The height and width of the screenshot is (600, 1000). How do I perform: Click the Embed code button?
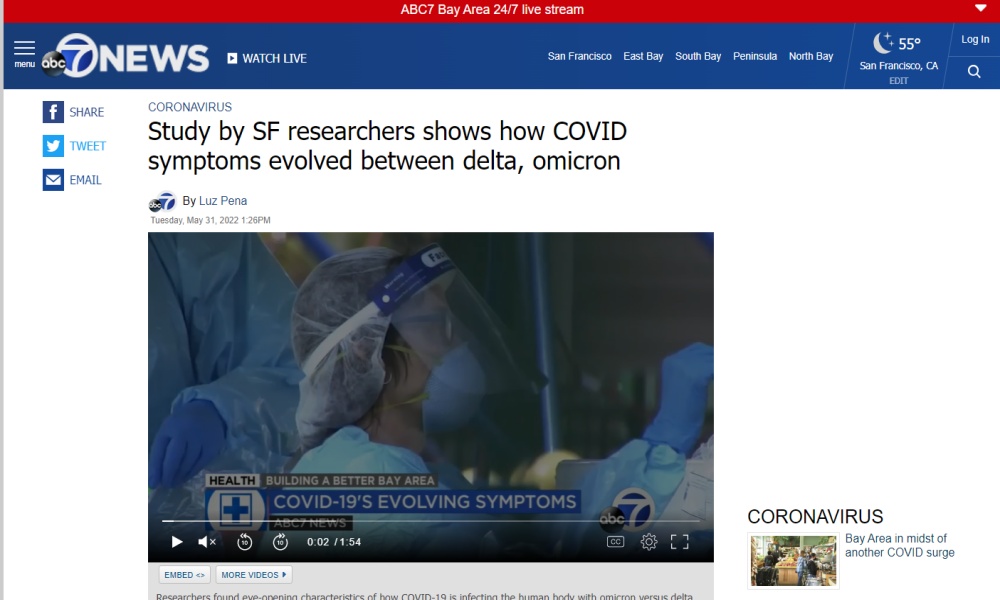coord(184,575)
